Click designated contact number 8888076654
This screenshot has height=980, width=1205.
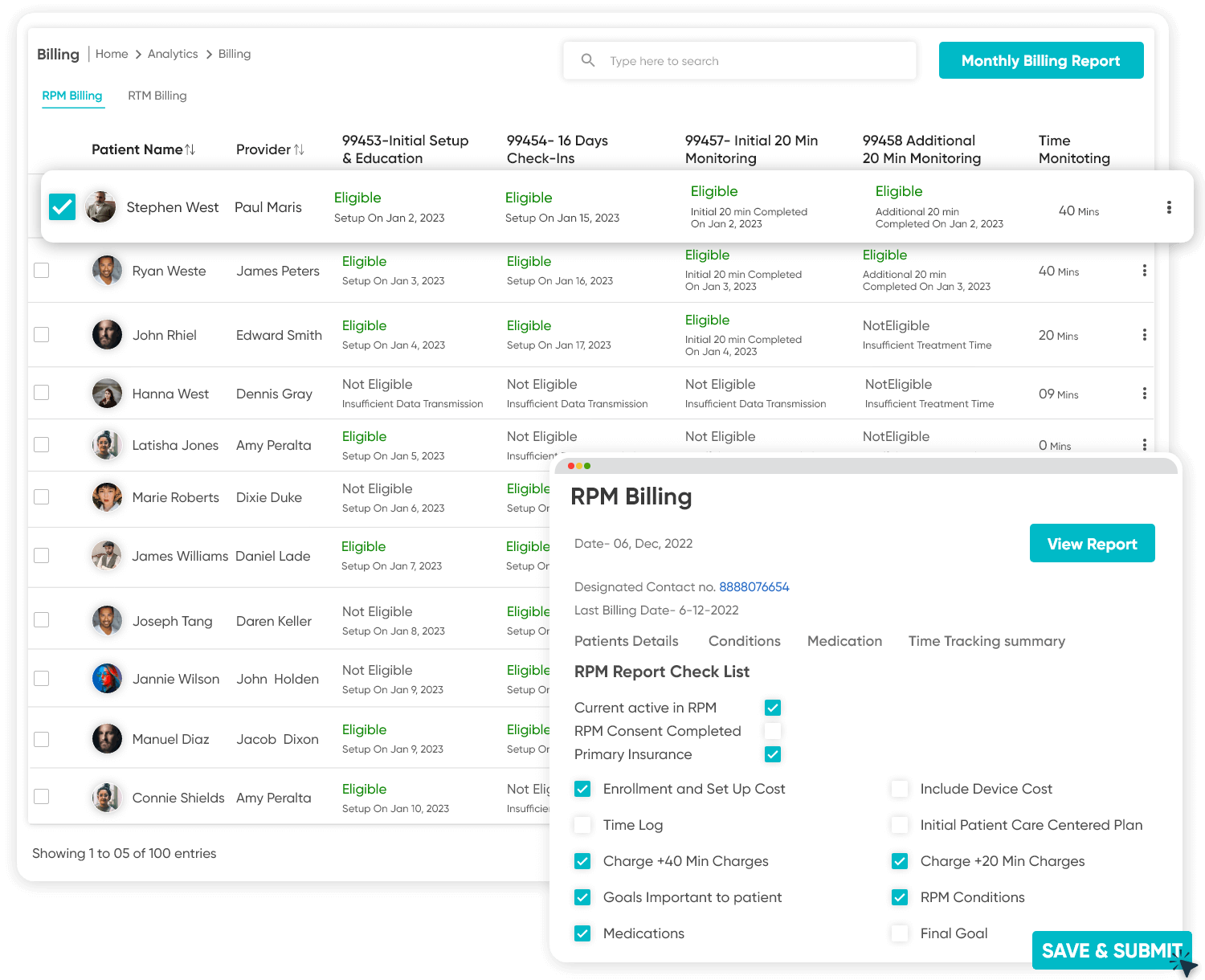[754, 587]
